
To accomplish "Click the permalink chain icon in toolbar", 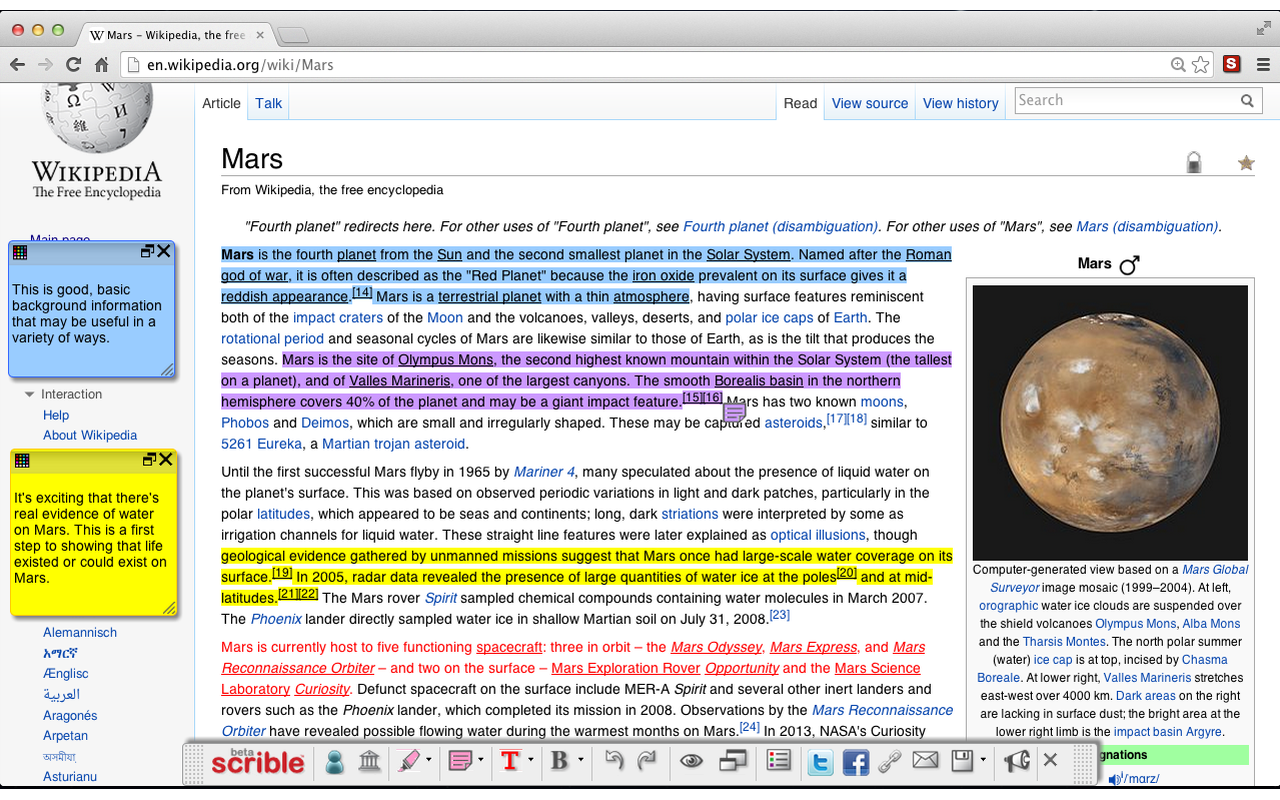I will tap(889, 762).
